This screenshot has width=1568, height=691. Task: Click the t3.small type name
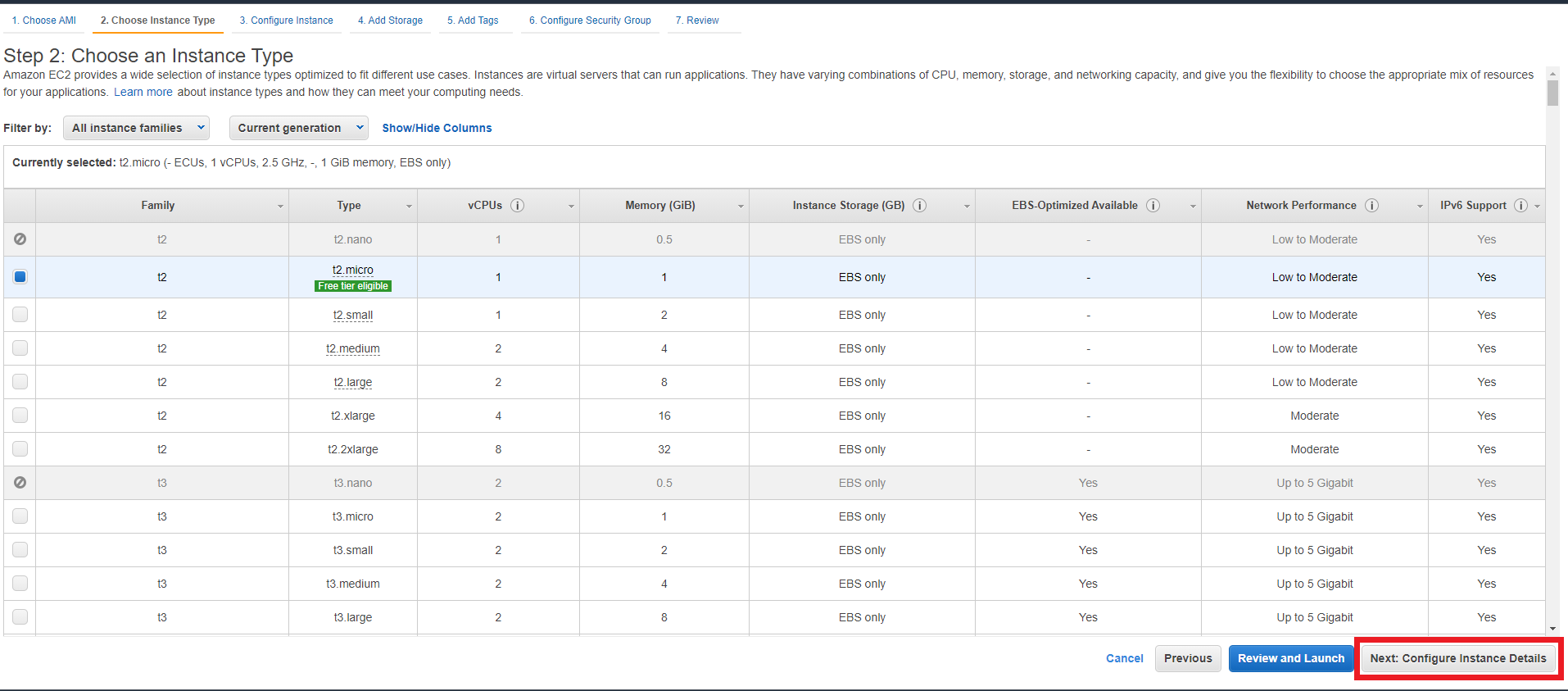(353, 550)
